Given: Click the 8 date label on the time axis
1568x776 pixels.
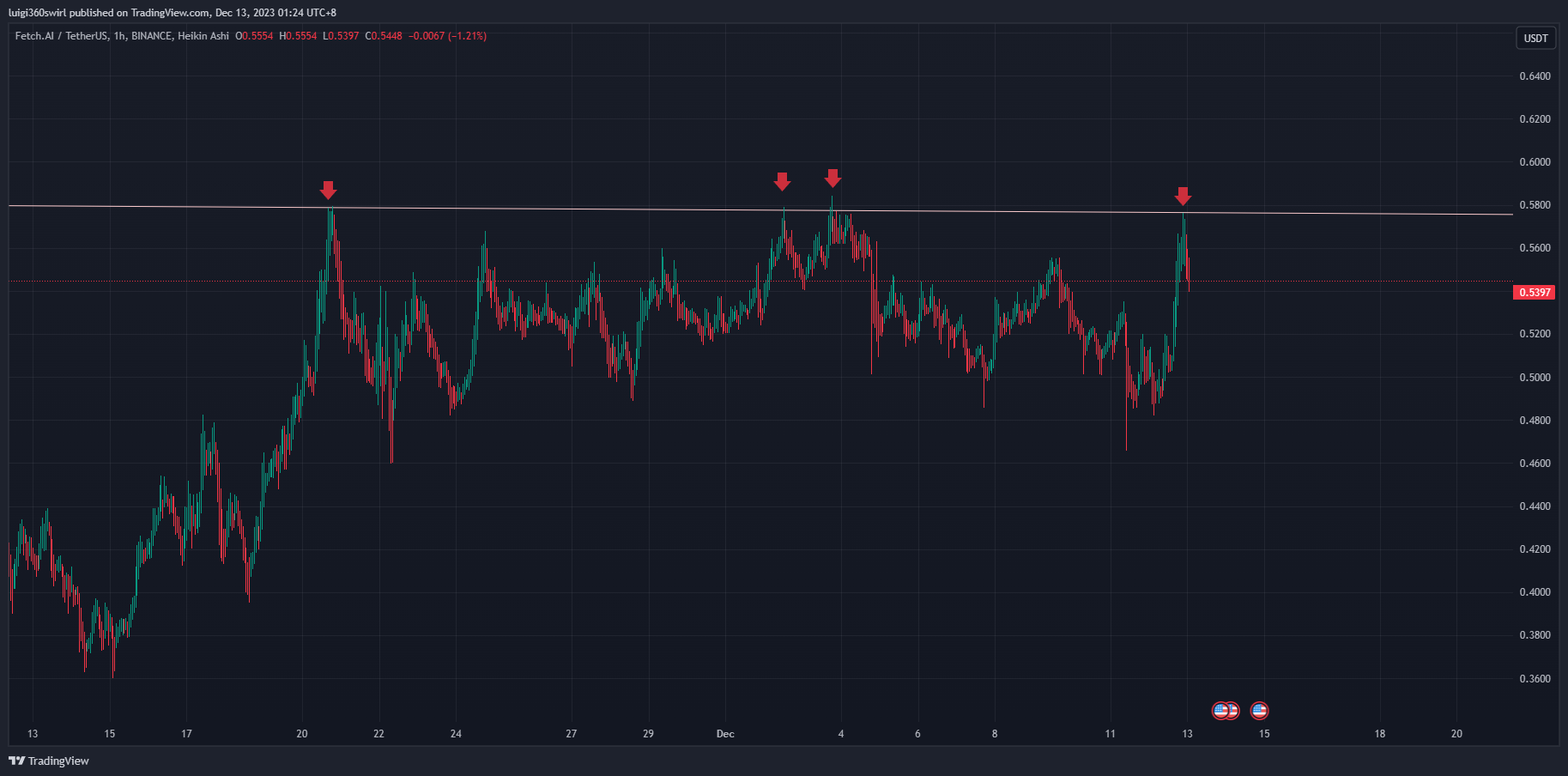Looking at the screenshot, I should coord(995,734).
